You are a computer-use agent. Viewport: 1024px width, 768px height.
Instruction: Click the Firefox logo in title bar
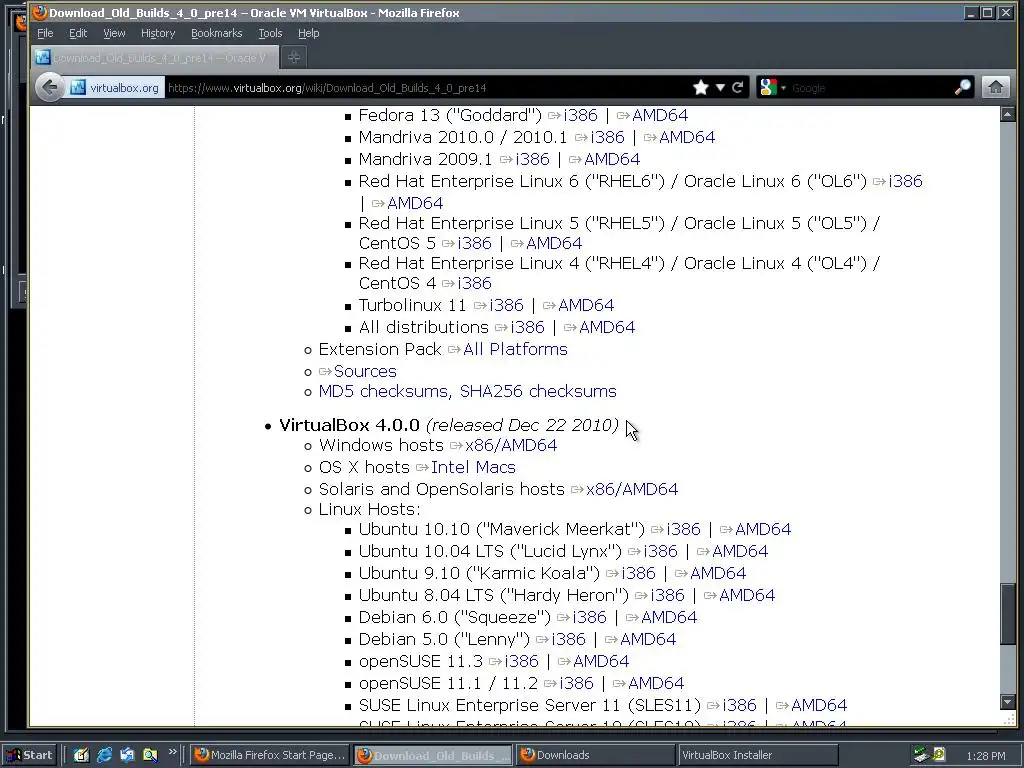click(39, 12)
